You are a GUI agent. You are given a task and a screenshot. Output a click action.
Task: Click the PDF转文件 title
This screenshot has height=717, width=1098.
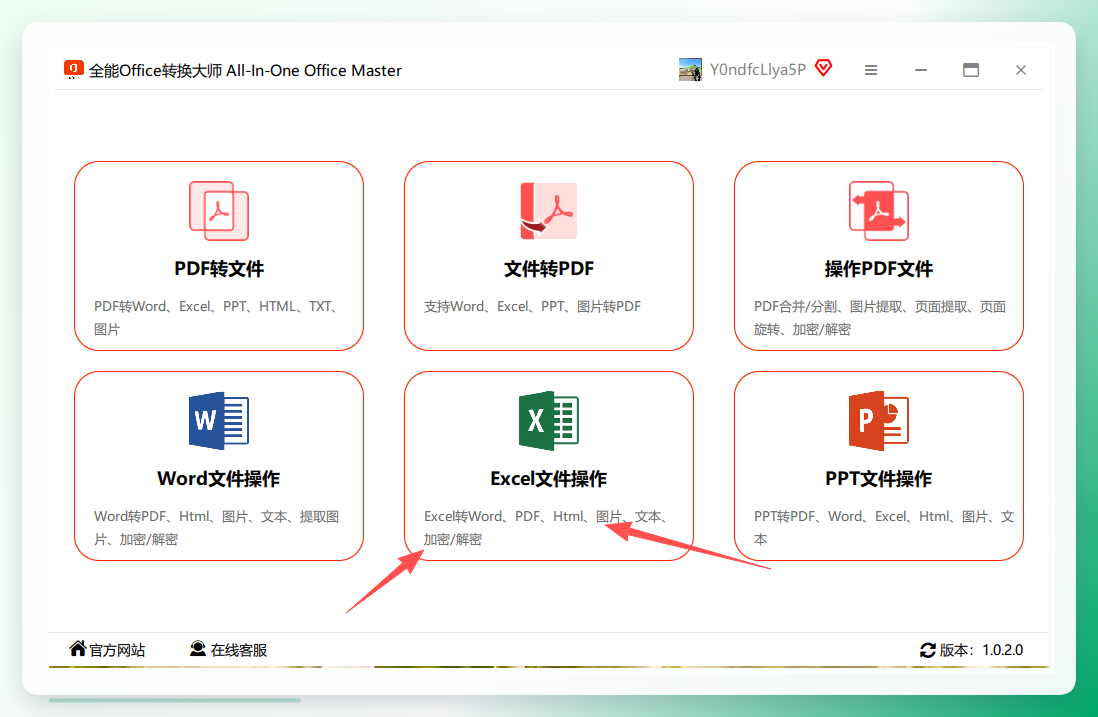coord(219,269)
